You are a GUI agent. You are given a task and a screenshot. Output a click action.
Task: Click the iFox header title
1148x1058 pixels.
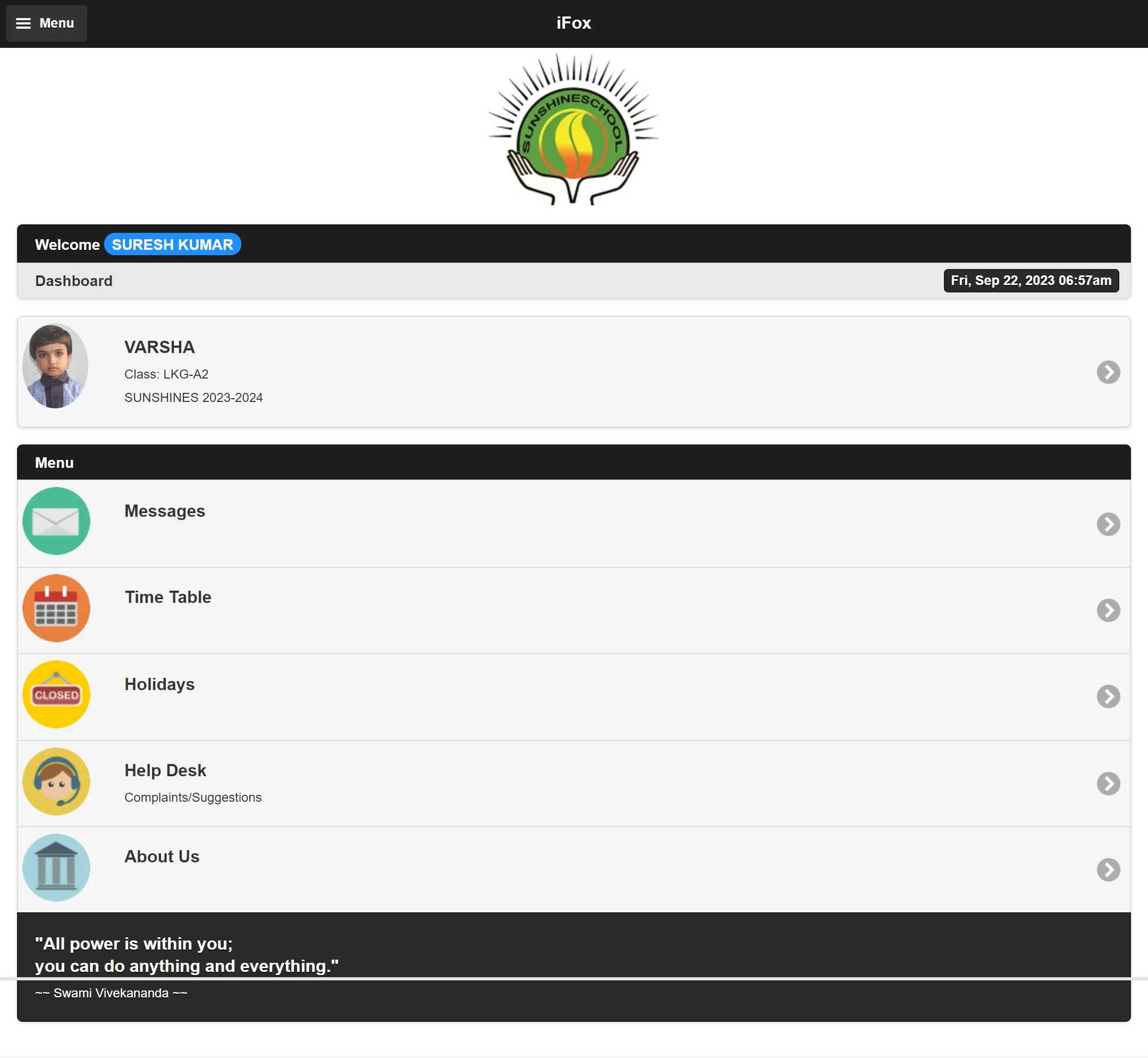(x=573, y=23)
